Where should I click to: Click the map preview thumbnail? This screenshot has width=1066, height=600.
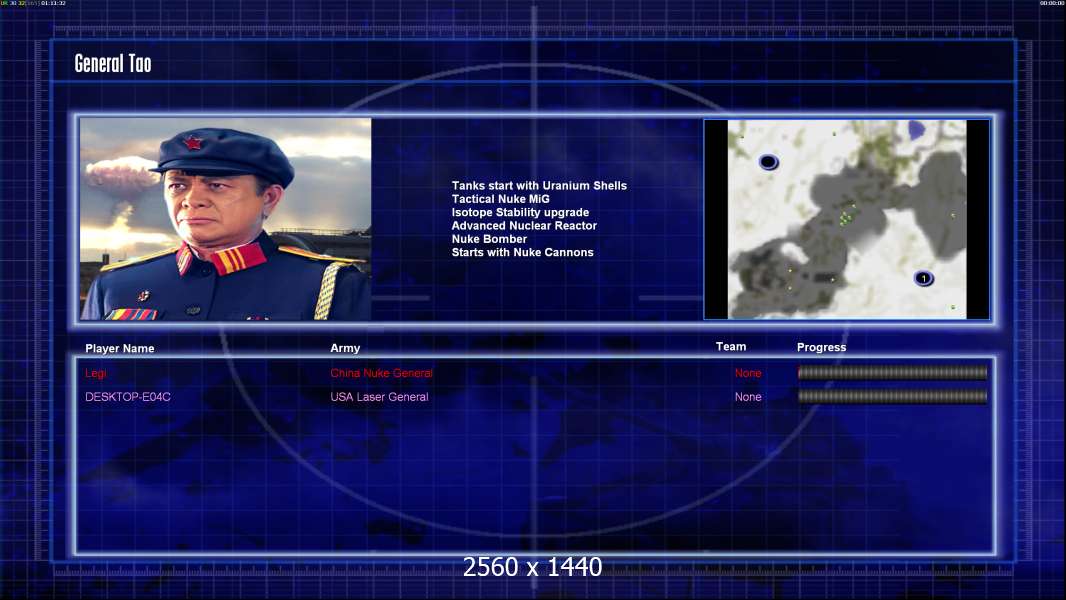846,219
